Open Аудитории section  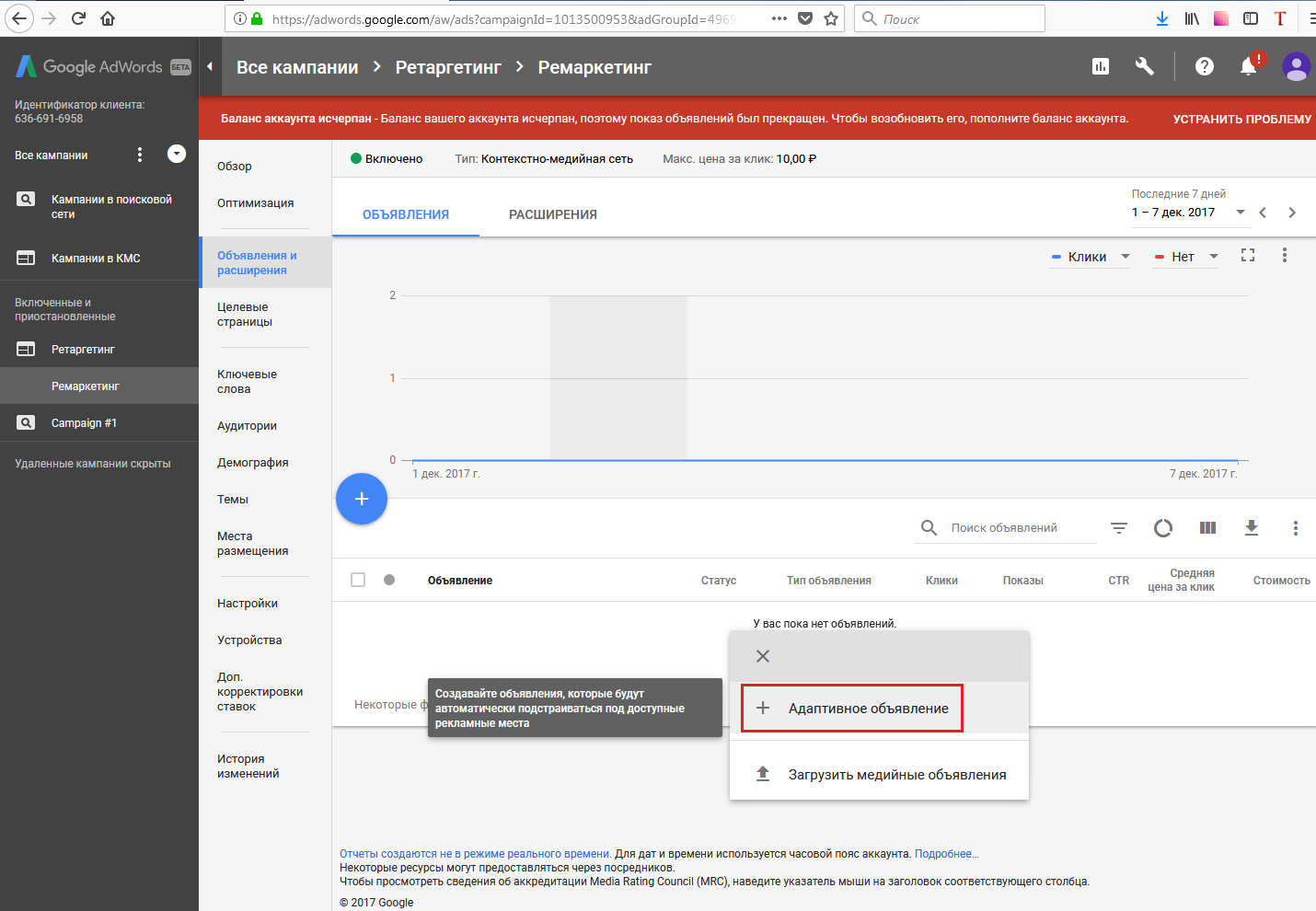click(x=247, y=426)
